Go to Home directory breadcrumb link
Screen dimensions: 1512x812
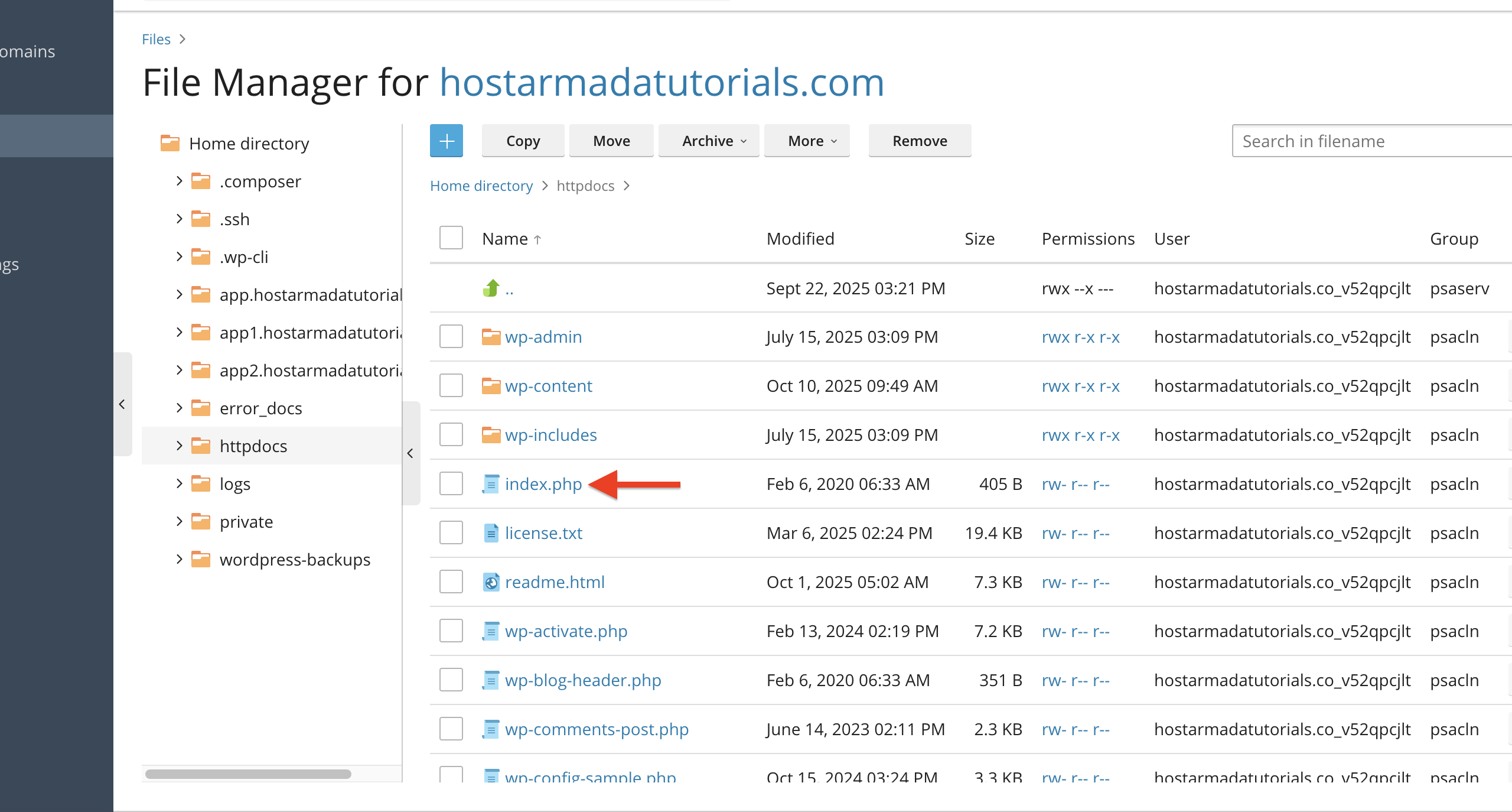481,186
